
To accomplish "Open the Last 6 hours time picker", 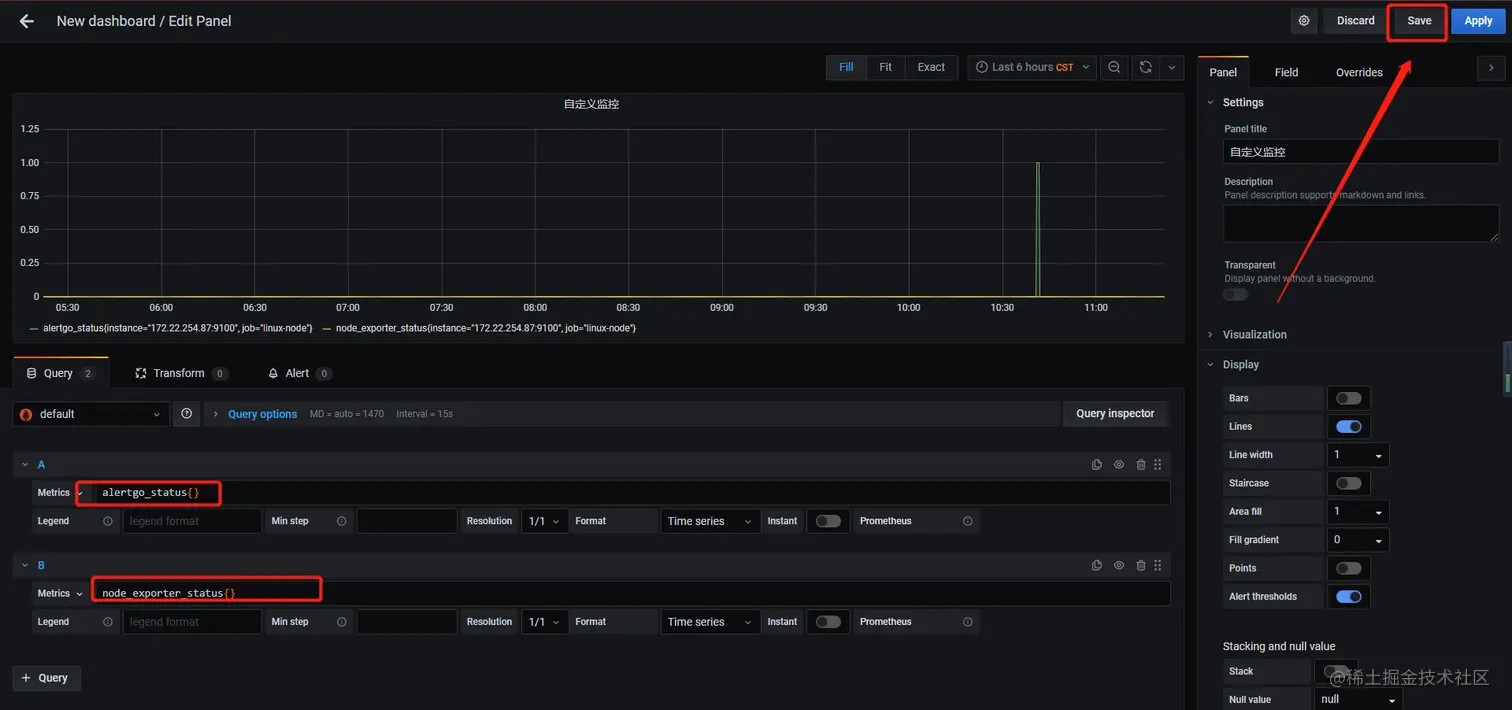I will point(1032,67).
